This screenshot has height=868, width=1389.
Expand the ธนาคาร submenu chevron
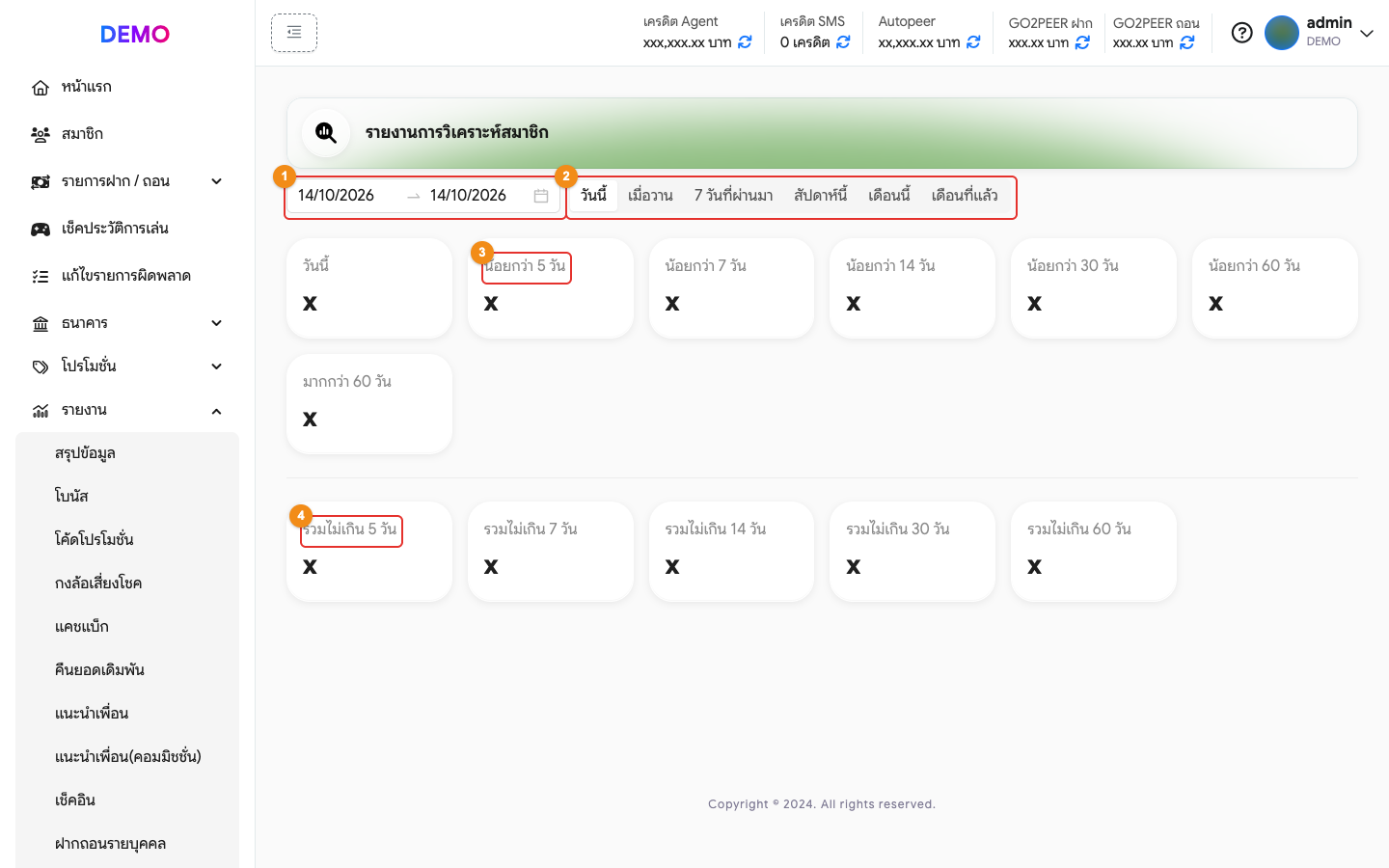(217, 323)
